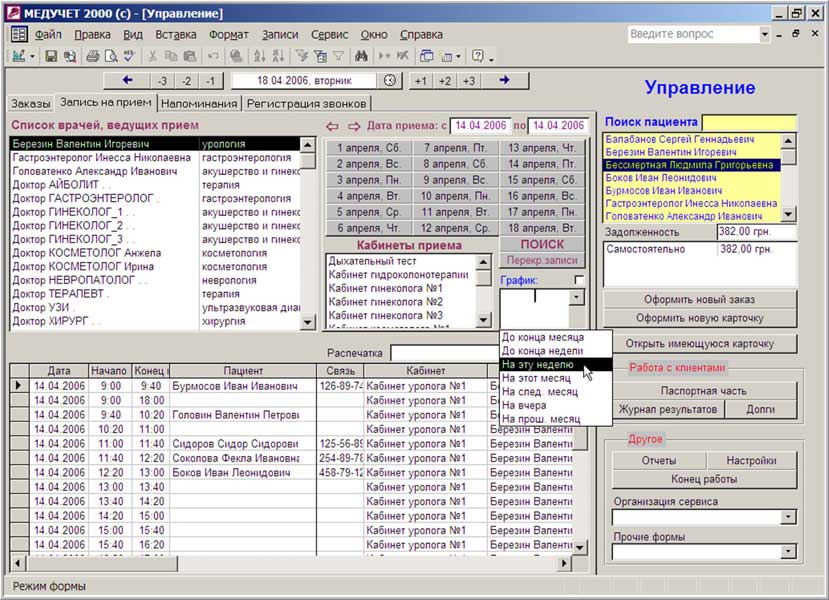This screenshot has height=600, width=829.
Task: Click the Cut scissors icon
Action: [x=153, y=56]
